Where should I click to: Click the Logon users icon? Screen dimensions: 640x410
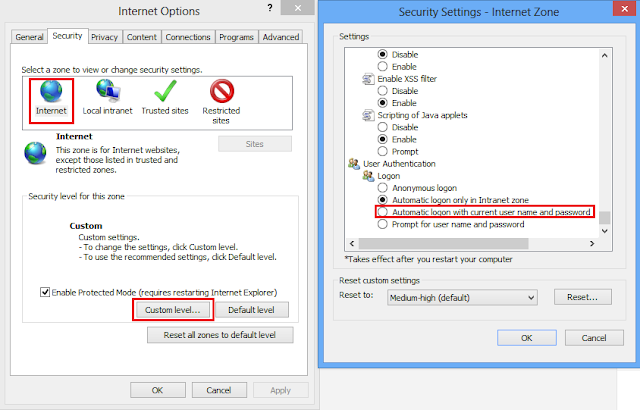pos(368,176)
